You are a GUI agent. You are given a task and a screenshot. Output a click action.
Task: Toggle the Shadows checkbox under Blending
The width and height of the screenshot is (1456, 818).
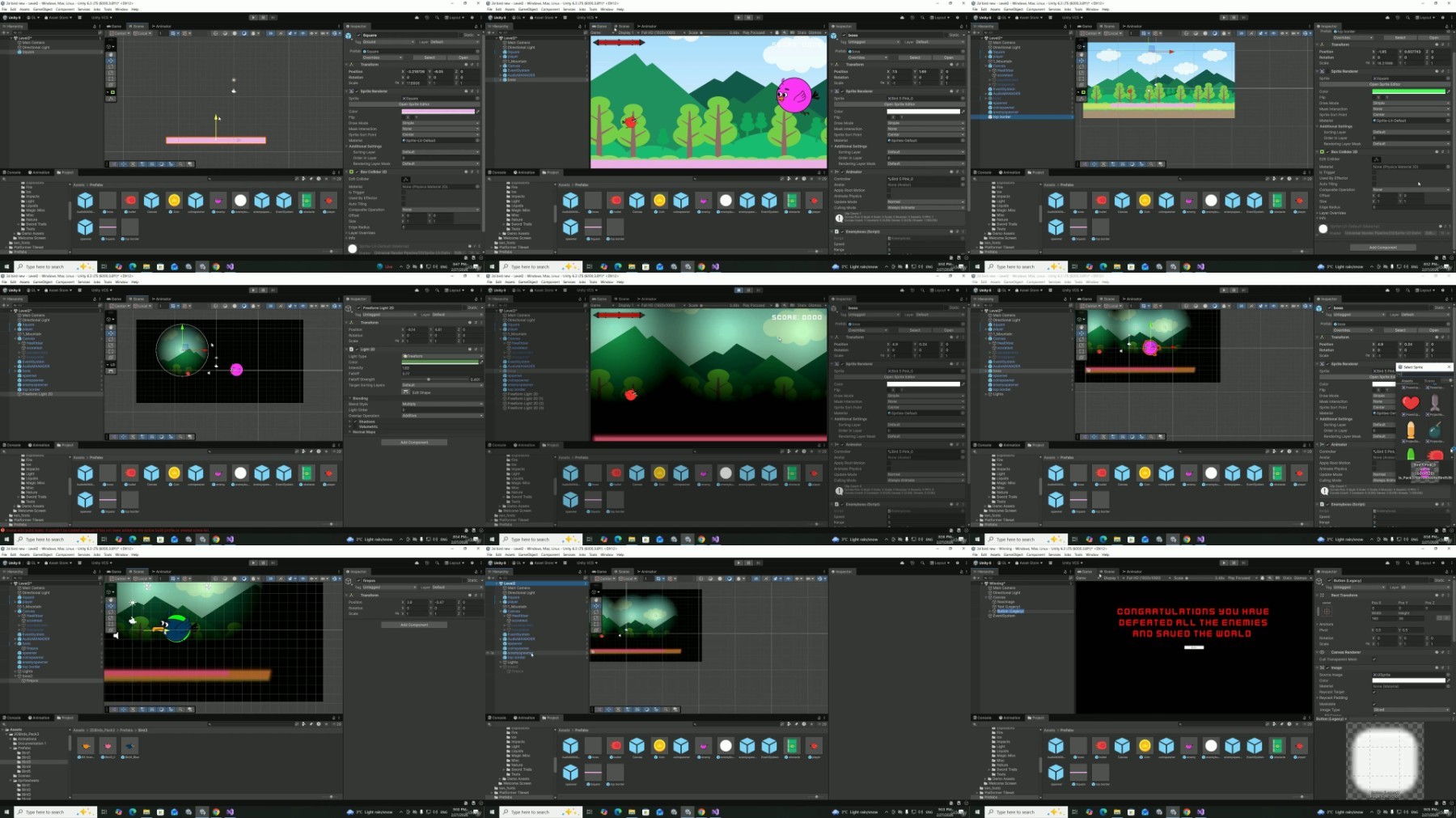(x=357, y=421)
